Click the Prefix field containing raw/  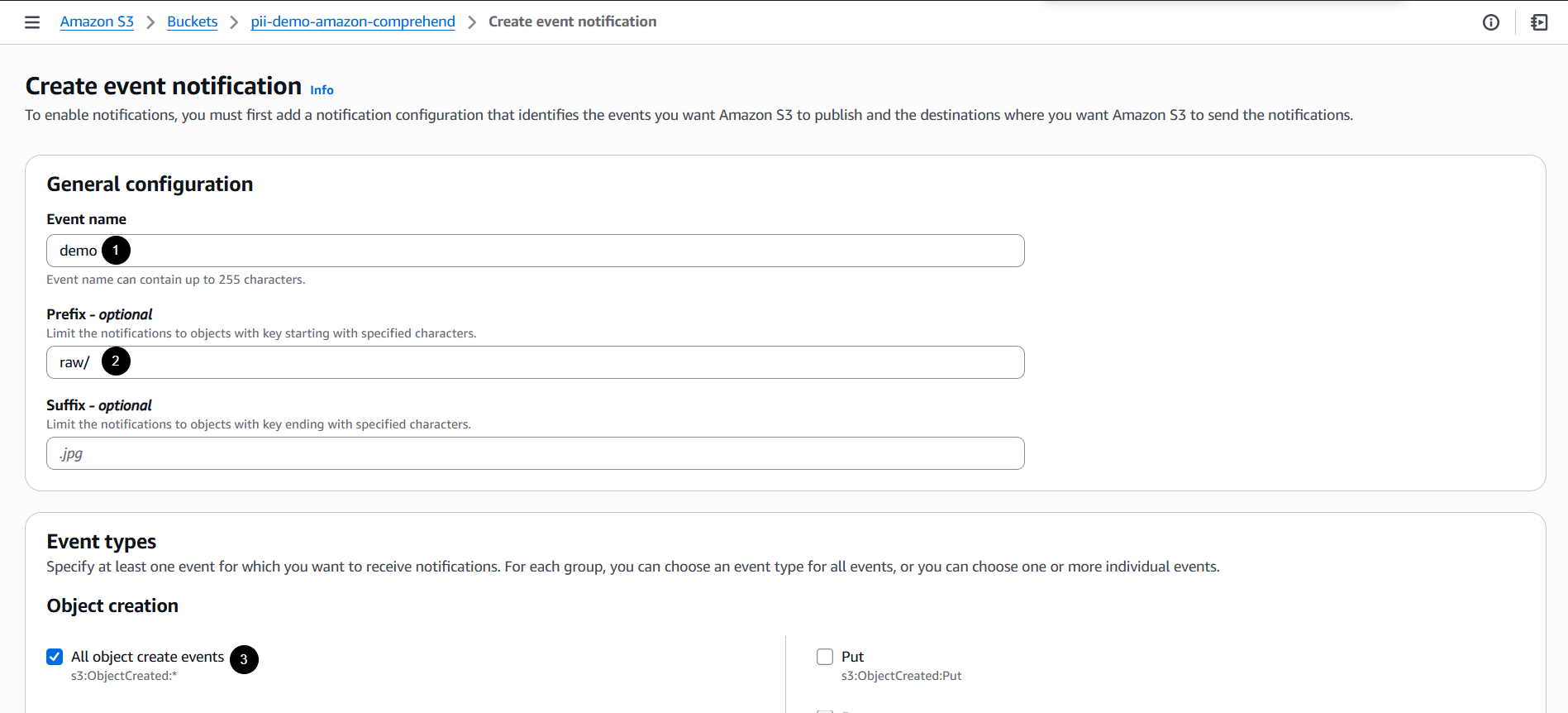coord(496,361)
